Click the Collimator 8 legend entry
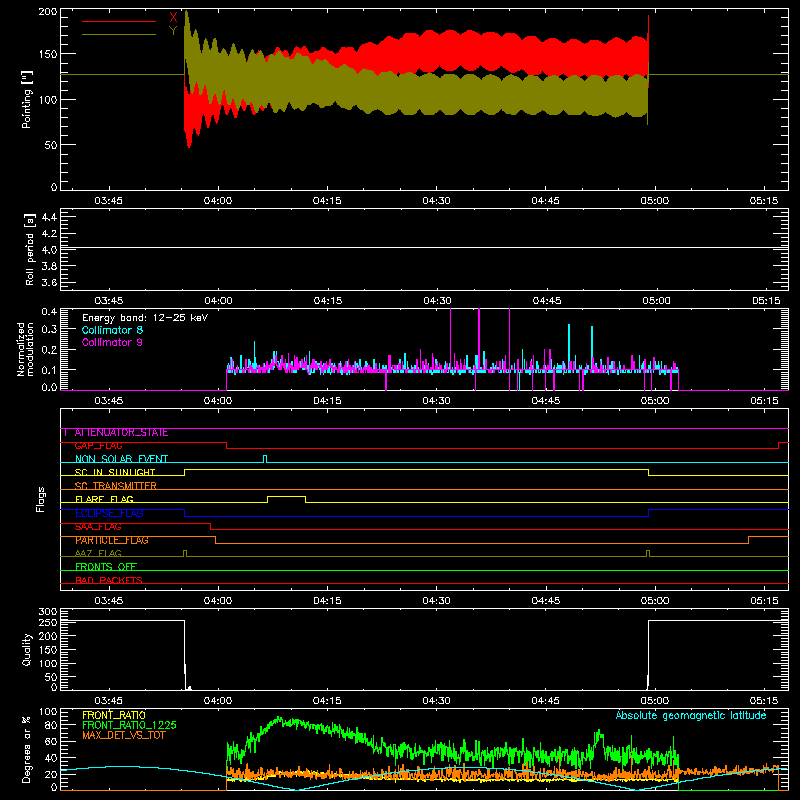The image size is (800, 800). point(112,330)
